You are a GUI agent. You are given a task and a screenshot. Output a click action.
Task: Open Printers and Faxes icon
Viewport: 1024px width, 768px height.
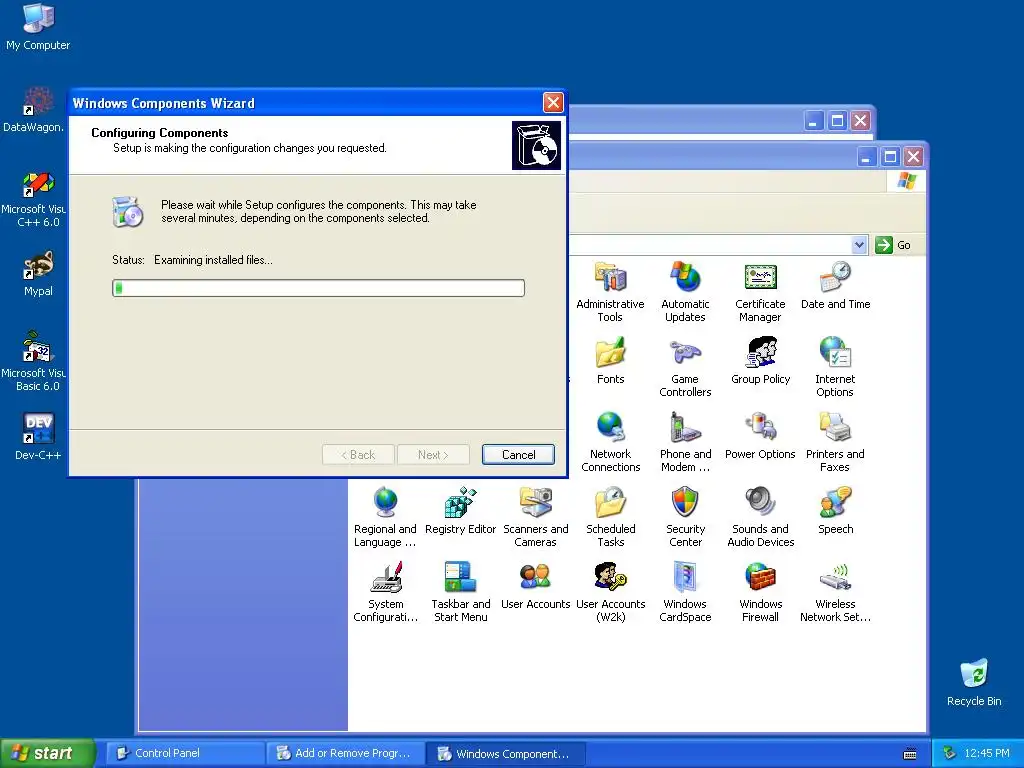[x=835, y=442]
